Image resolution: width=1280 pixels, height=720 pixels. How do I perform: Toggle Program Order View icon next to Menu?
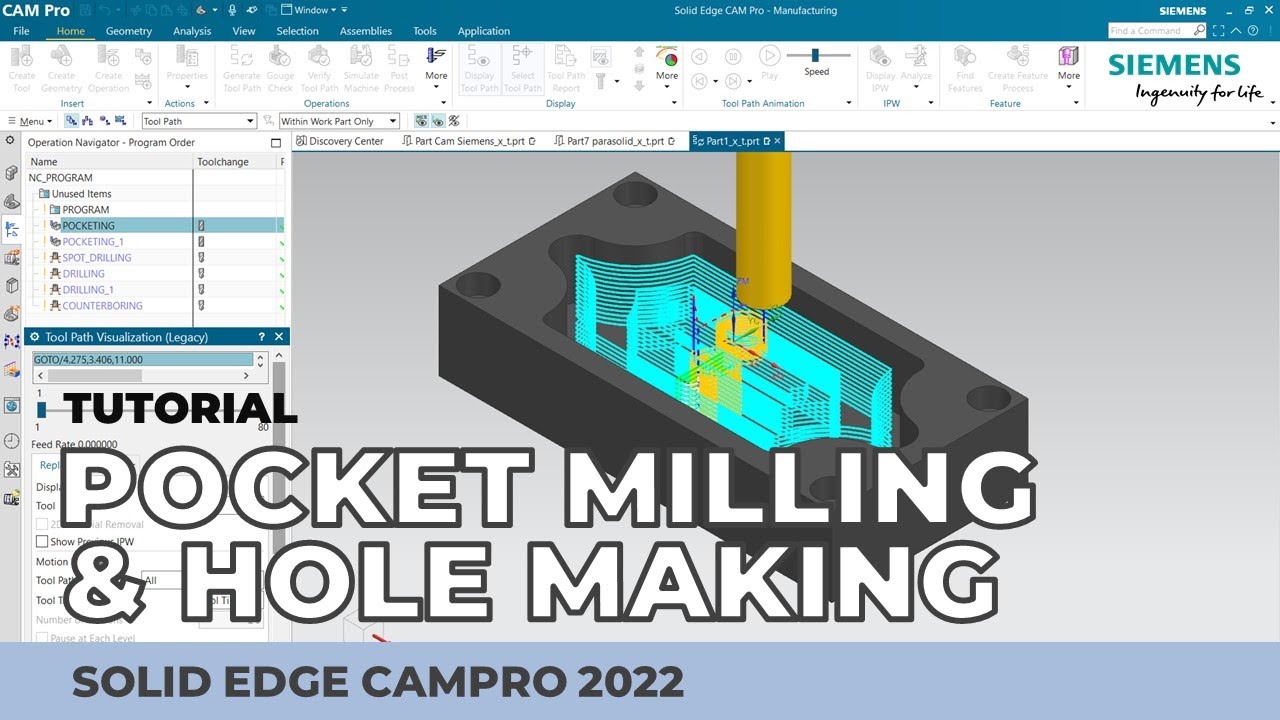[x=72, y=121]
